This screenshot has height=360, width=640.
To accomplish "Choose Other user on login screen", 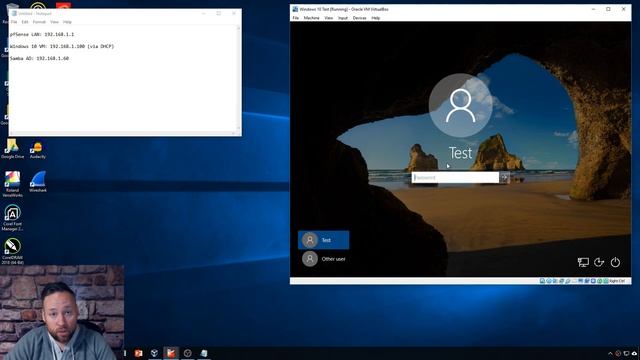I will pyautogui.click(x=324, y=259).
